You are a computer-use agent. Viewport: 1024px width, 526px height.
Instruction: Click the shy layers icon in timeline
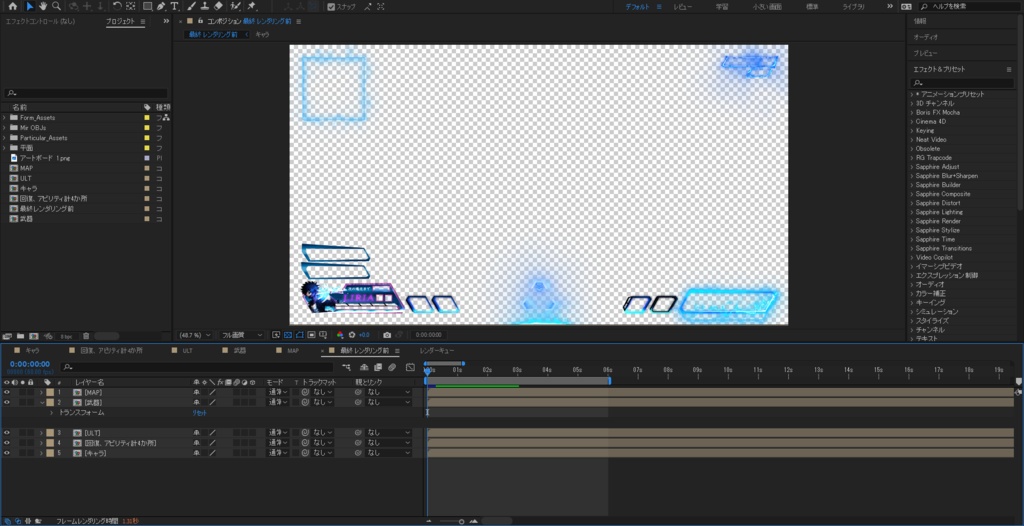[364, 367]
